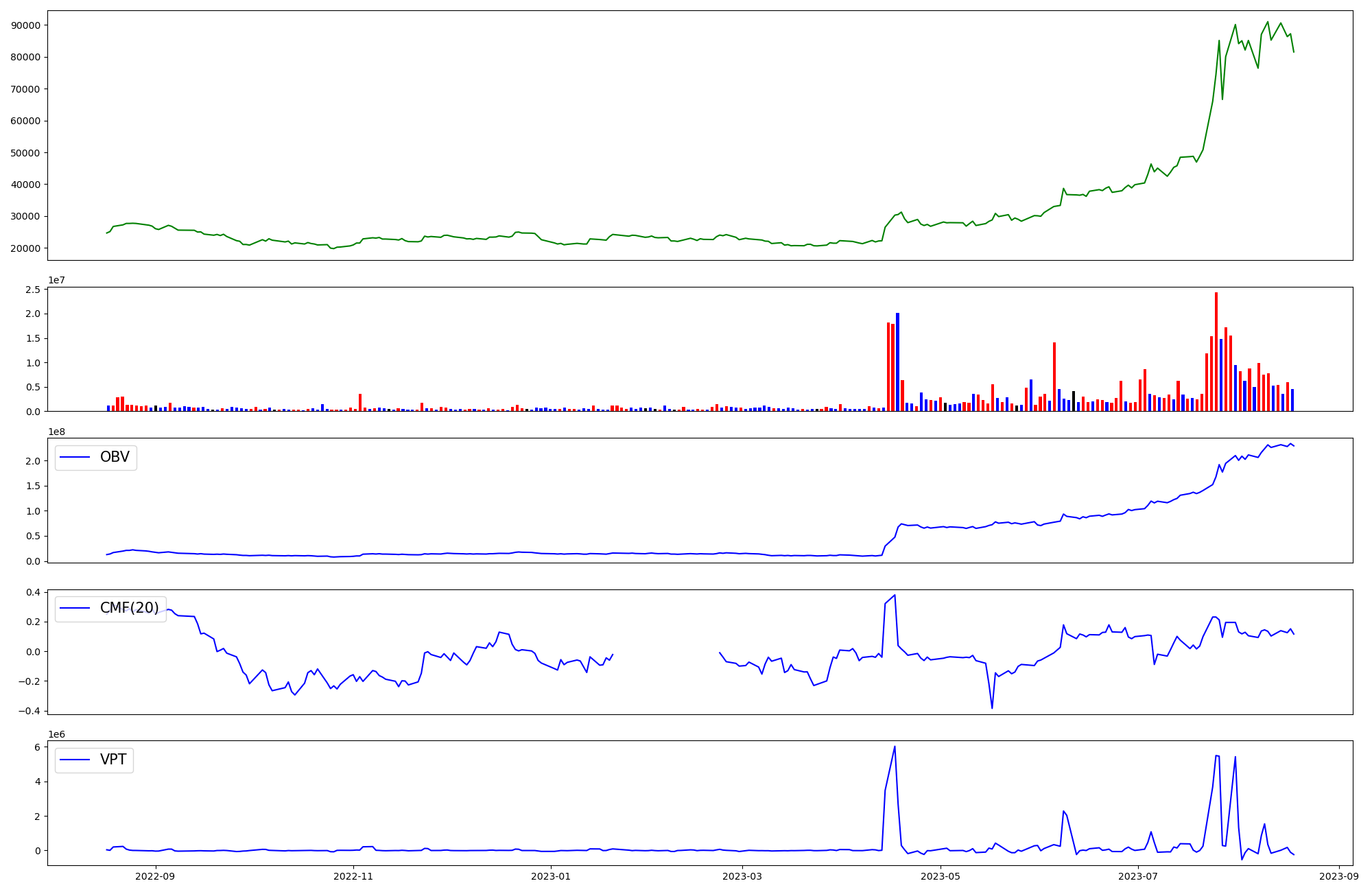Click the 2022-11 date tick label

click(x=354, y=876)
